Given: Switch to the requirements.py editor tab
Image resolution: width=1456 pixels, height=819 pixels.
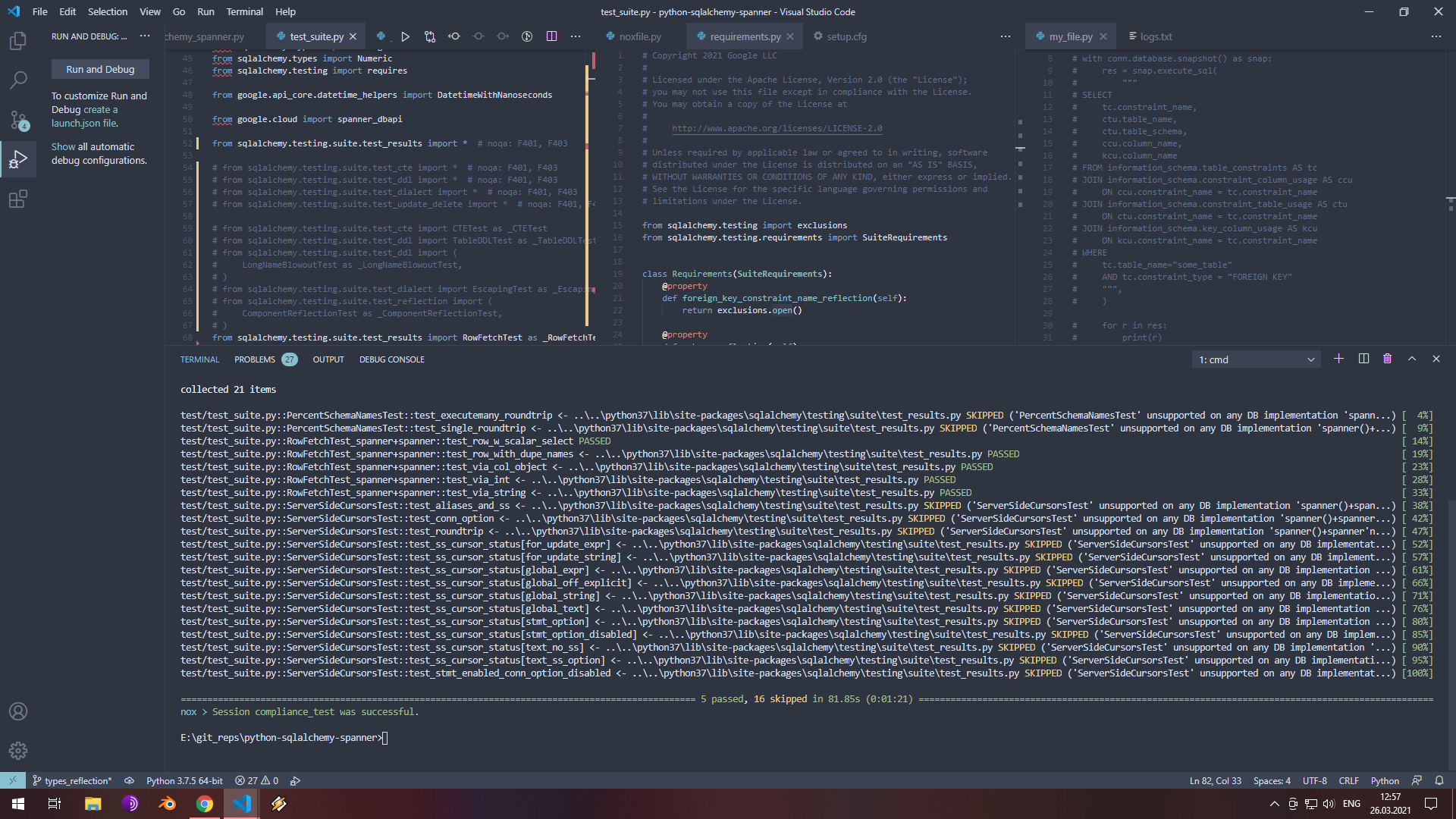Looking at the screenshot, I should (745, 36).
